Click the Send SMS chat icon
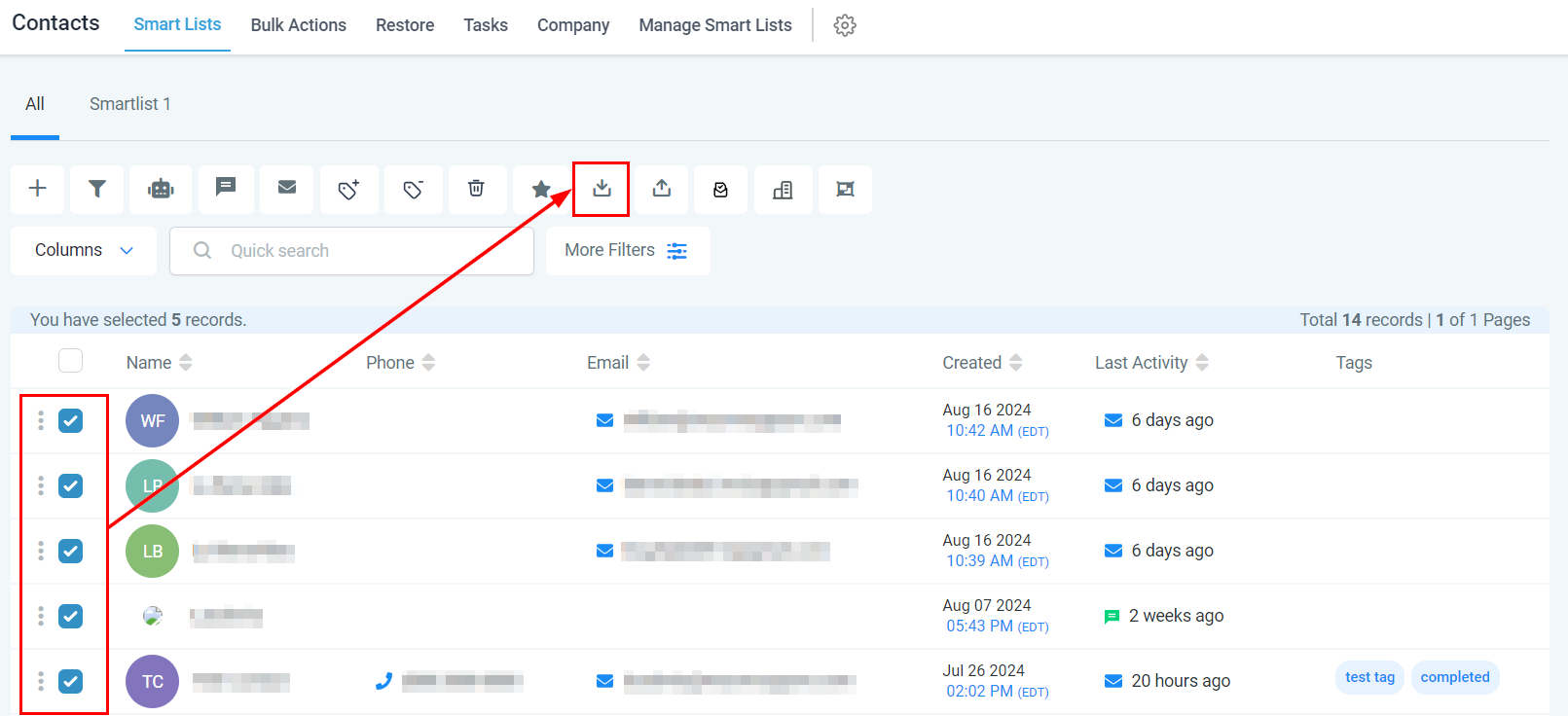1568x716 pixels. click(226, 188)
